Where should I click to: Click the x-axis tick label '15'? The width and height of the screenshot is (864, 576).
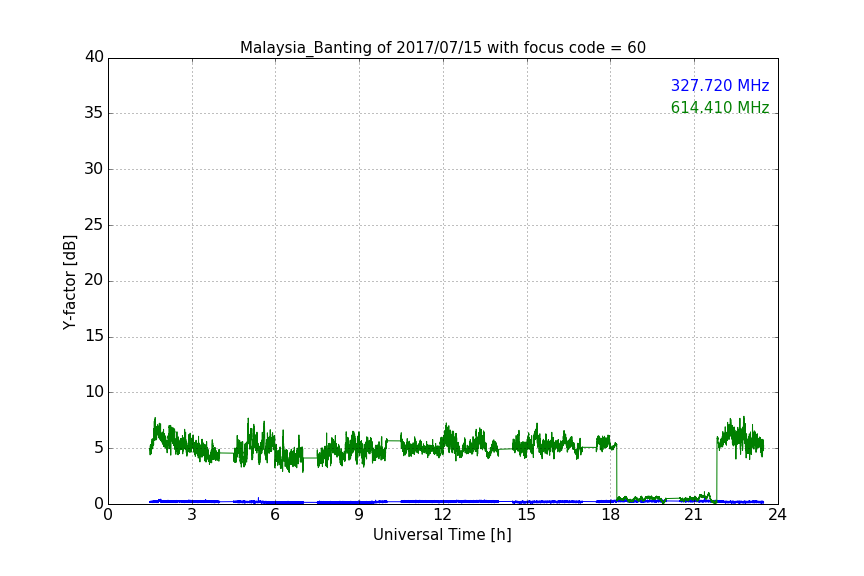[527, 515]
